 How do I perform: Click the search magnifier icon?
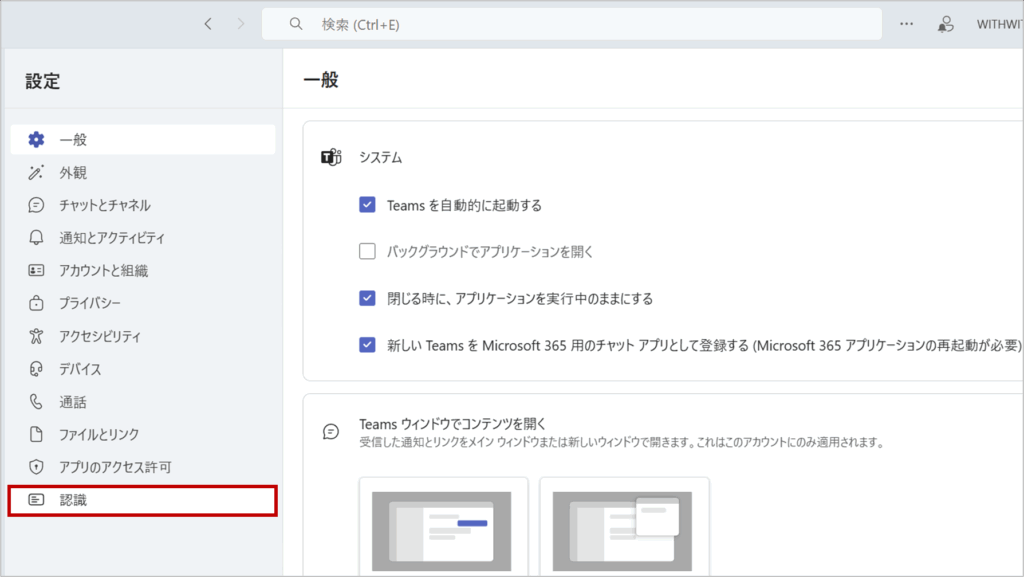296,24
